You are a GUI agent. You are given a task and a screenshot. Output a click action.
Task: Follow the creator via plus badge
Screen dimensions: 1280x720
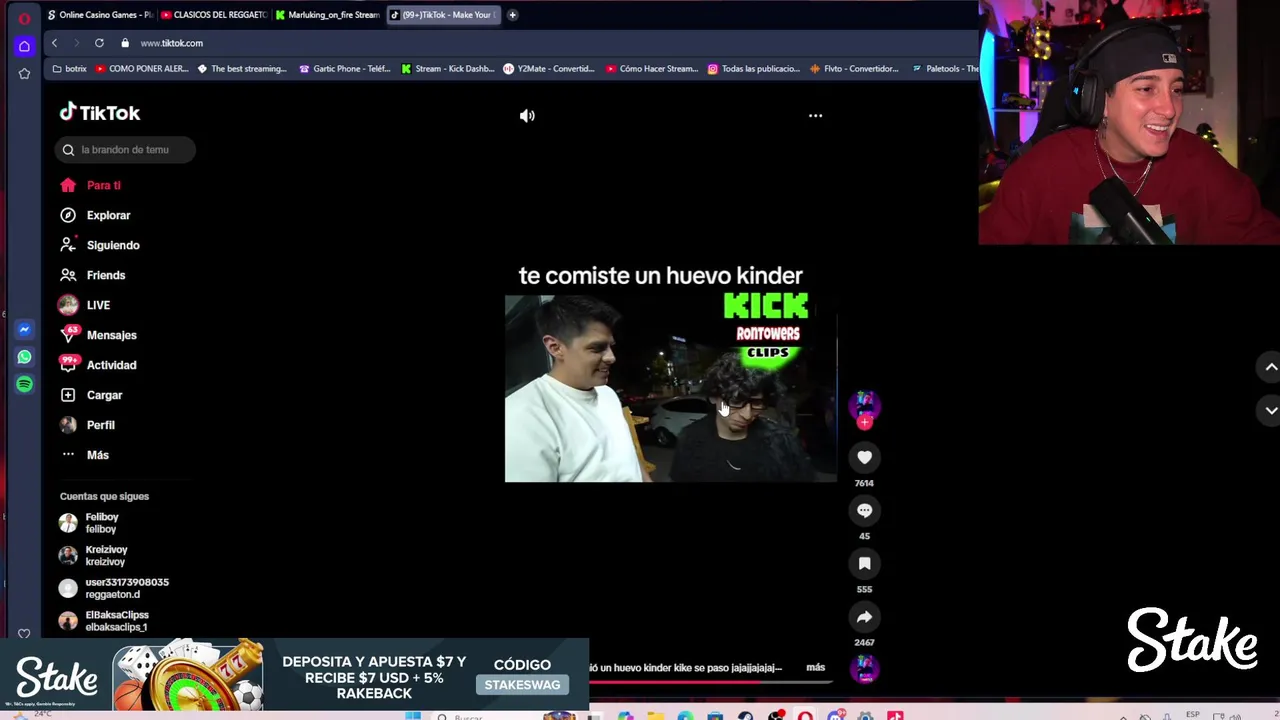click(864, 422)
